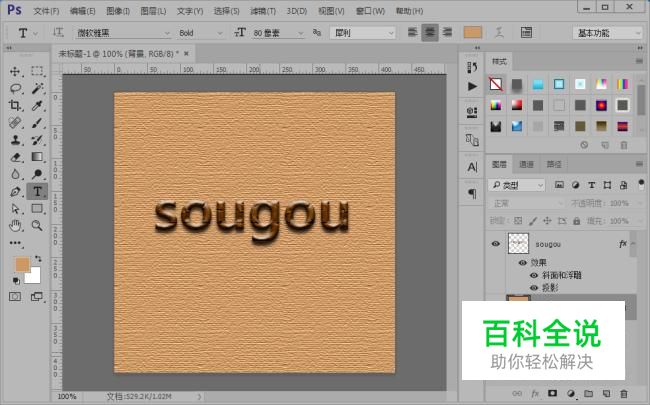
Task: Click the text color swatch in options bar
Action: 473,32
